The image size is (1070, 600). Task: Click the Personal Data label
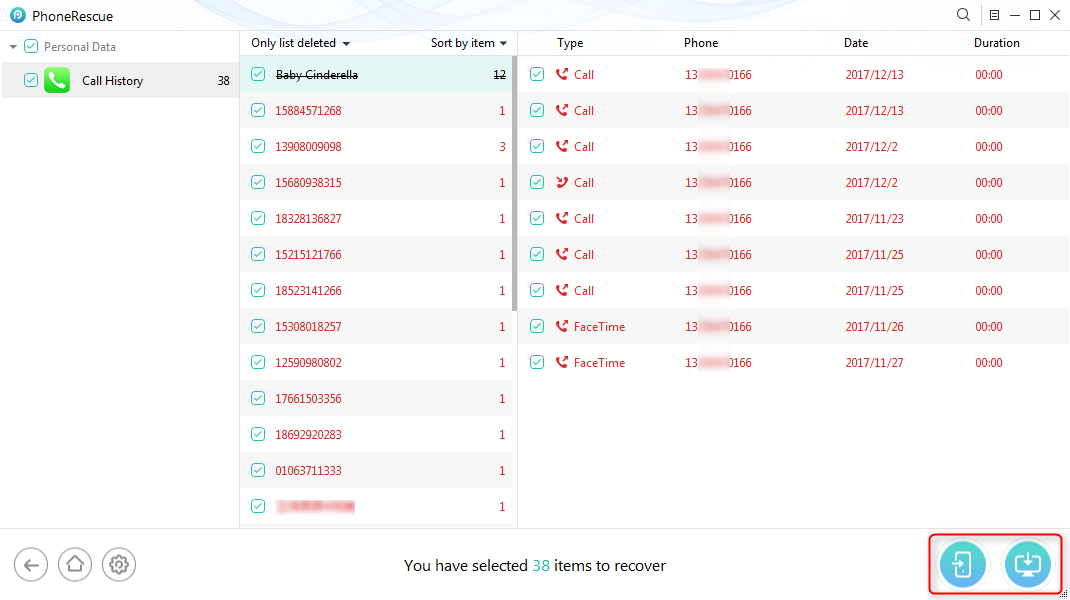tap(80, 46)
